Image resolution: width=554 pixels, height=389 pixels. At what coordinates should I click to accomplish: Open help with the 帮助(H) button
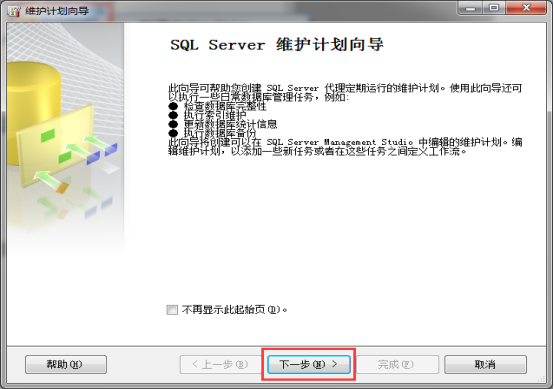[66, 364]
